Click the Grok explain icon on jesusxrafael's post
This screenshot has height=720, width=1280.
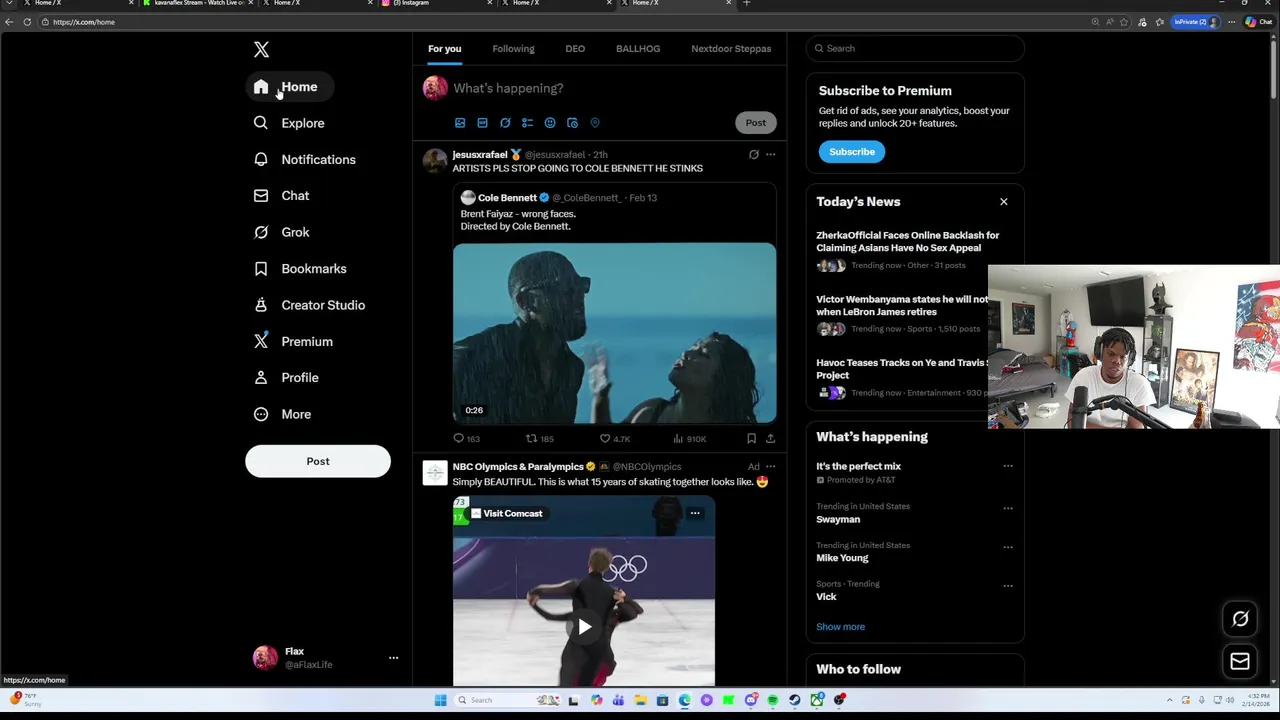click(754, 155)
